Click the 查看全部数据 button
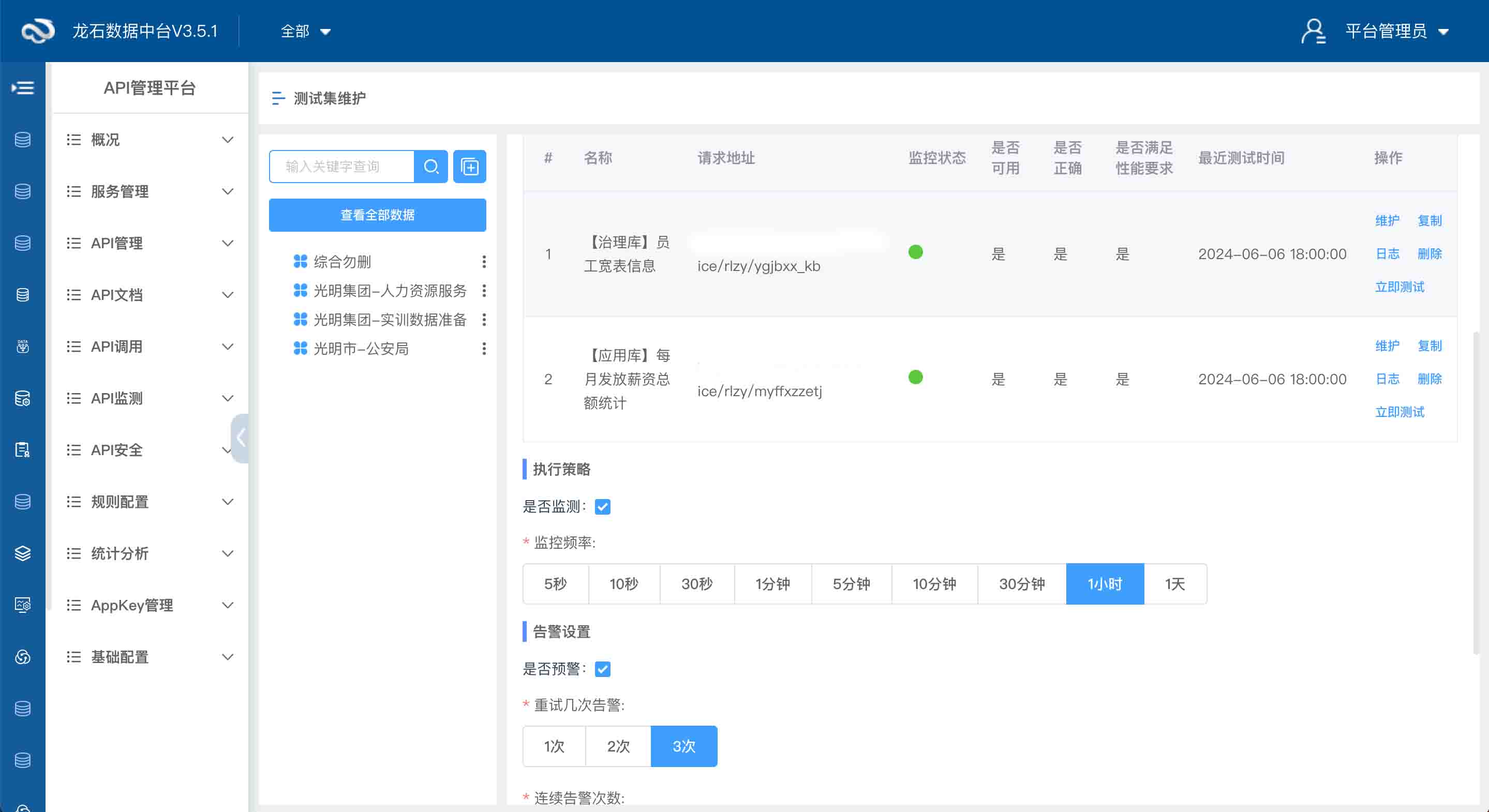This screenshot has height=812, width=1489. [378, 215]
